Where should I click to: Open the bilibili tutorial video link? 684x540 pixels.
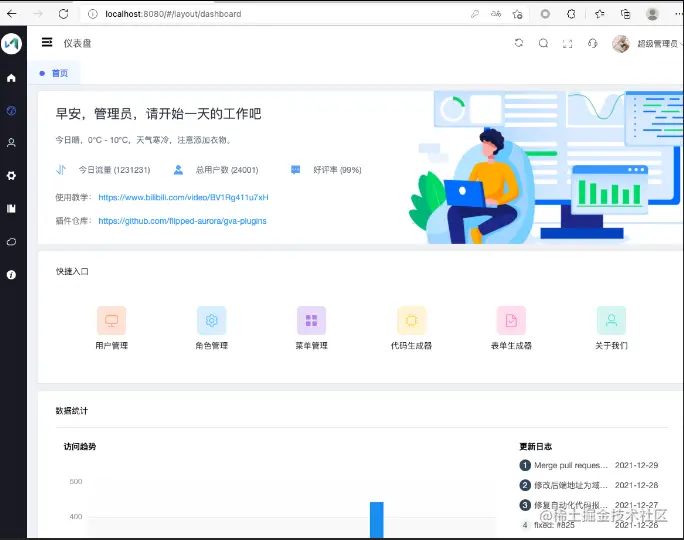click(183, 197)
